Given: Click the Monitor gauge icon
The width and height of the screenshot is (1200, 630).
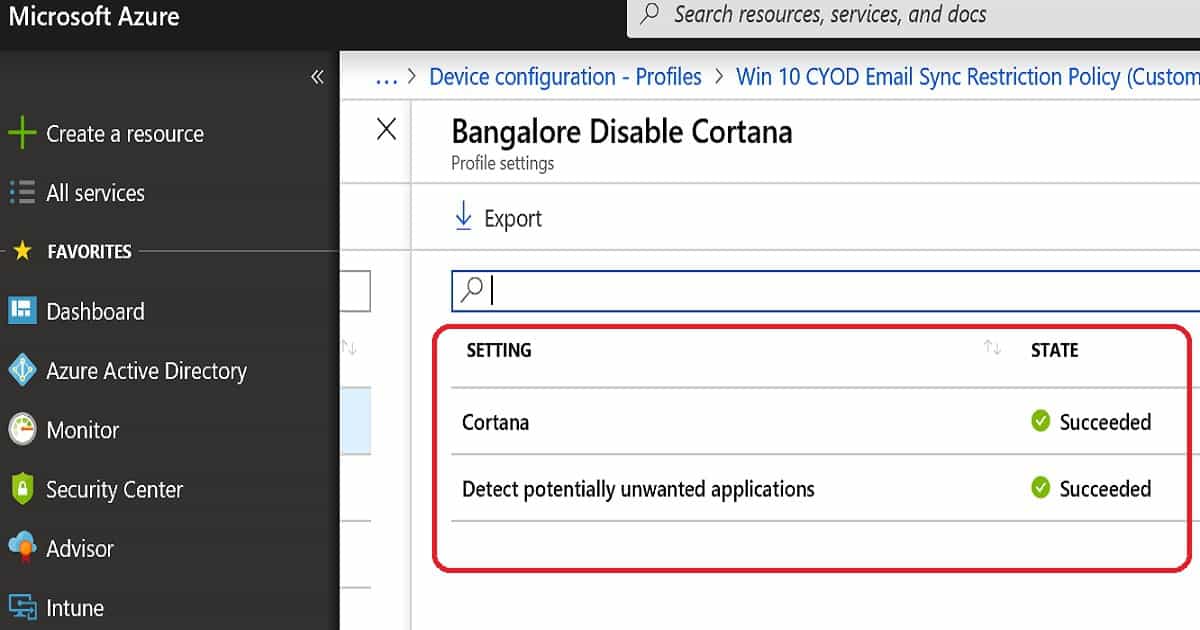Looking at the screenshot, I should 21,430.
